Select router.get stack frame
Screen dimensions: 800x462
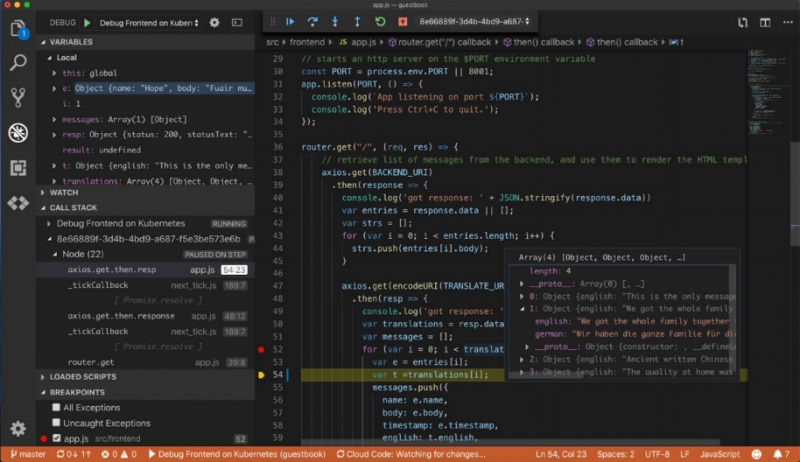145,362
